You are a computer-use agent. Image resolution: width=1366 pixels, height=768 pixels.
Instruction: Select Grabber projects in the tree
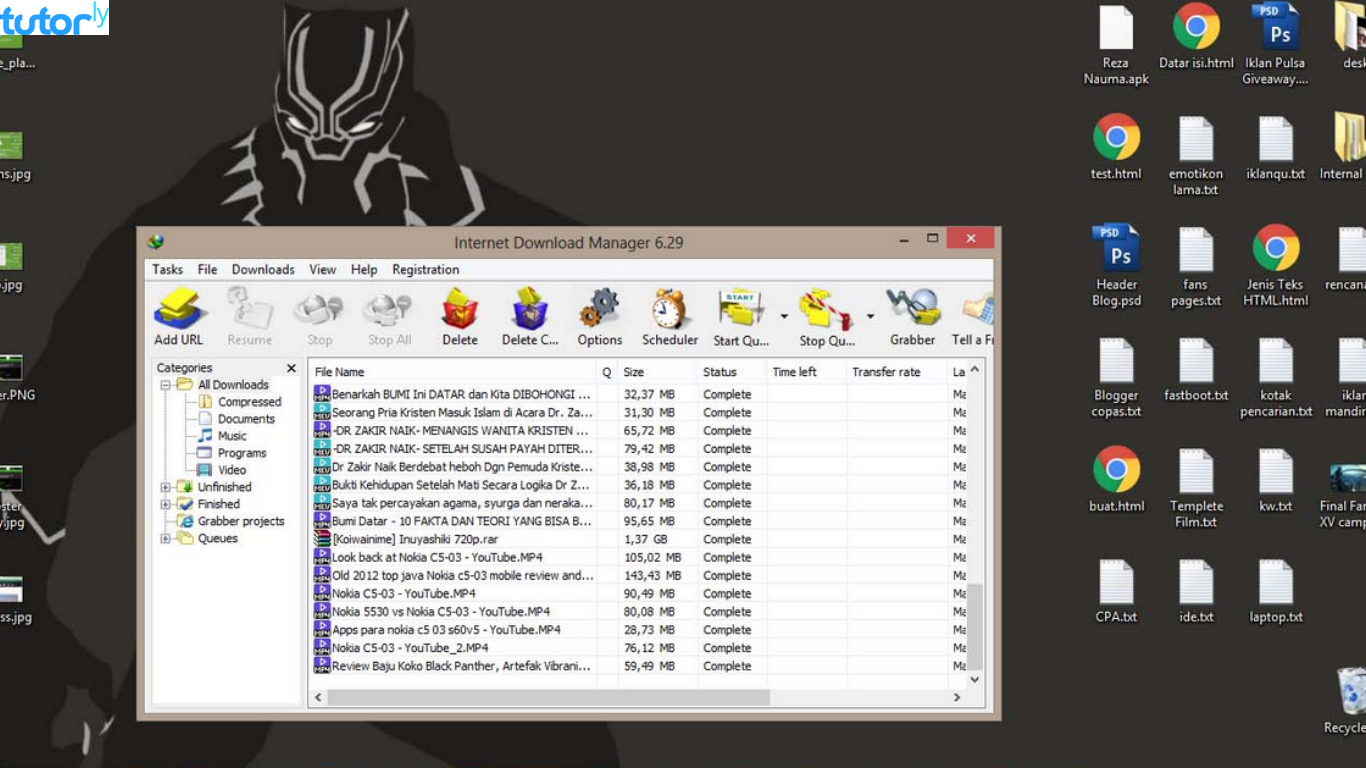click(241, 522)
